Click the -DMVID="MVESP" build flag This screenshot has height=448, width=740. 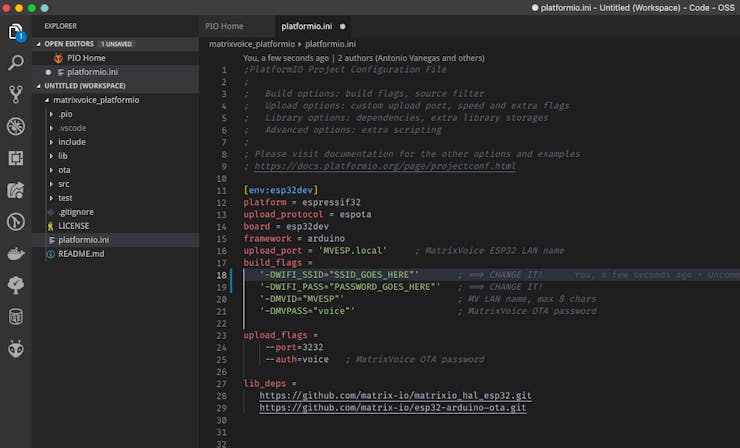tap(302, 299)
